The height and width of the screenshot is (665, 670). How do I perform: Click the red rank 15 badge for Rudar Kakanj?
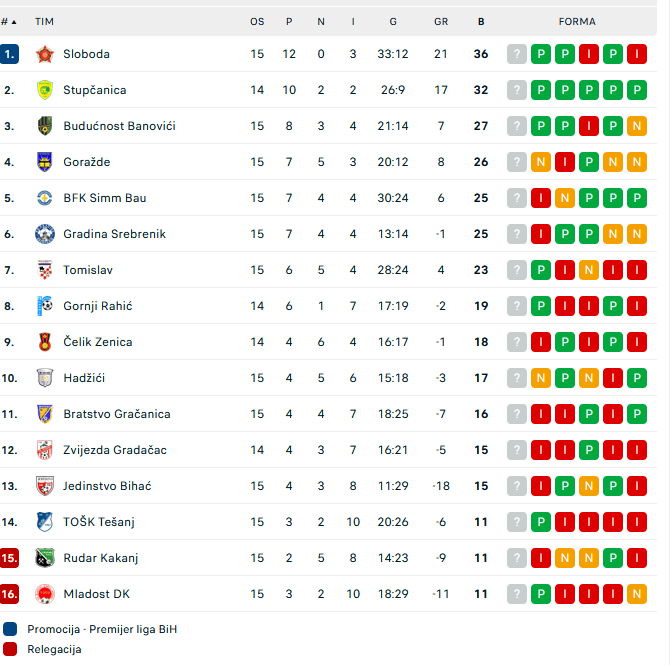9,558
